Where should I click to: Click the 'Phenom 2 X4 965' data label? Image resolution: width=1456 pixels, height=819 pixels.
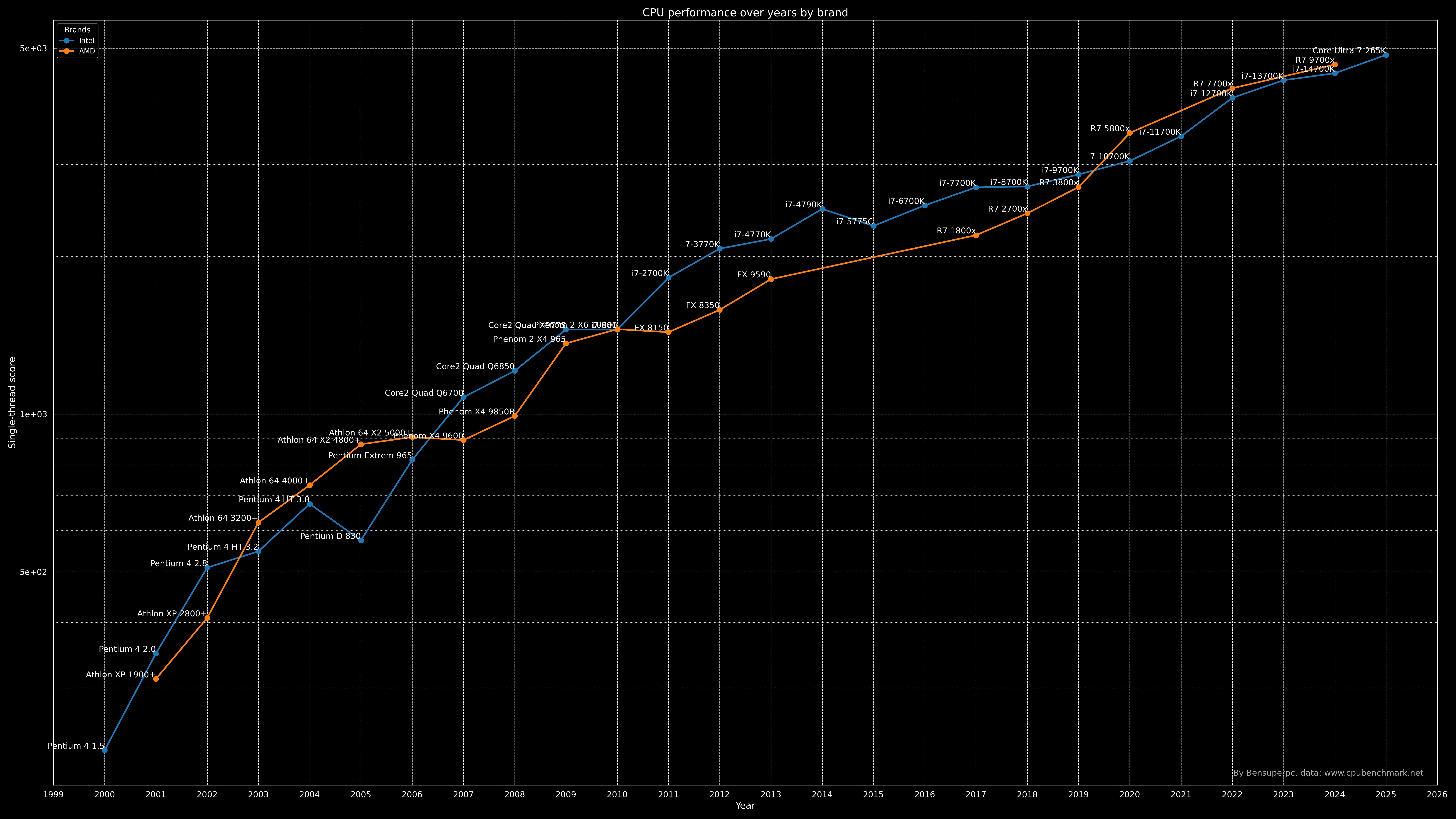(529, 340)
